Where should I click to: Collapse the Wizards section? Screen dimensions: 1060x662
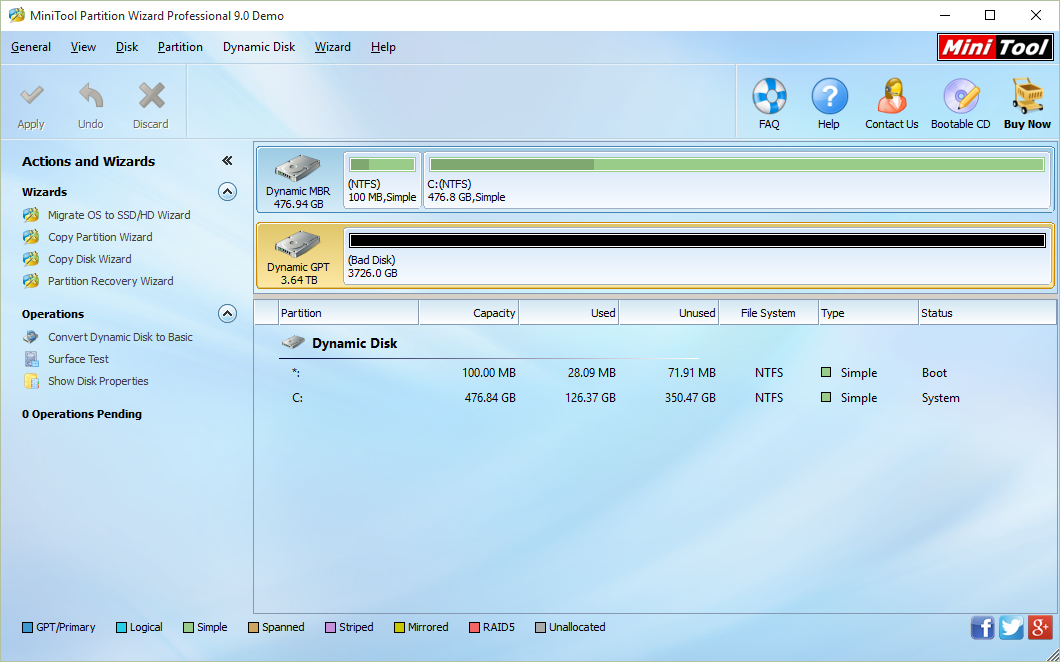[x=227, y=192]
